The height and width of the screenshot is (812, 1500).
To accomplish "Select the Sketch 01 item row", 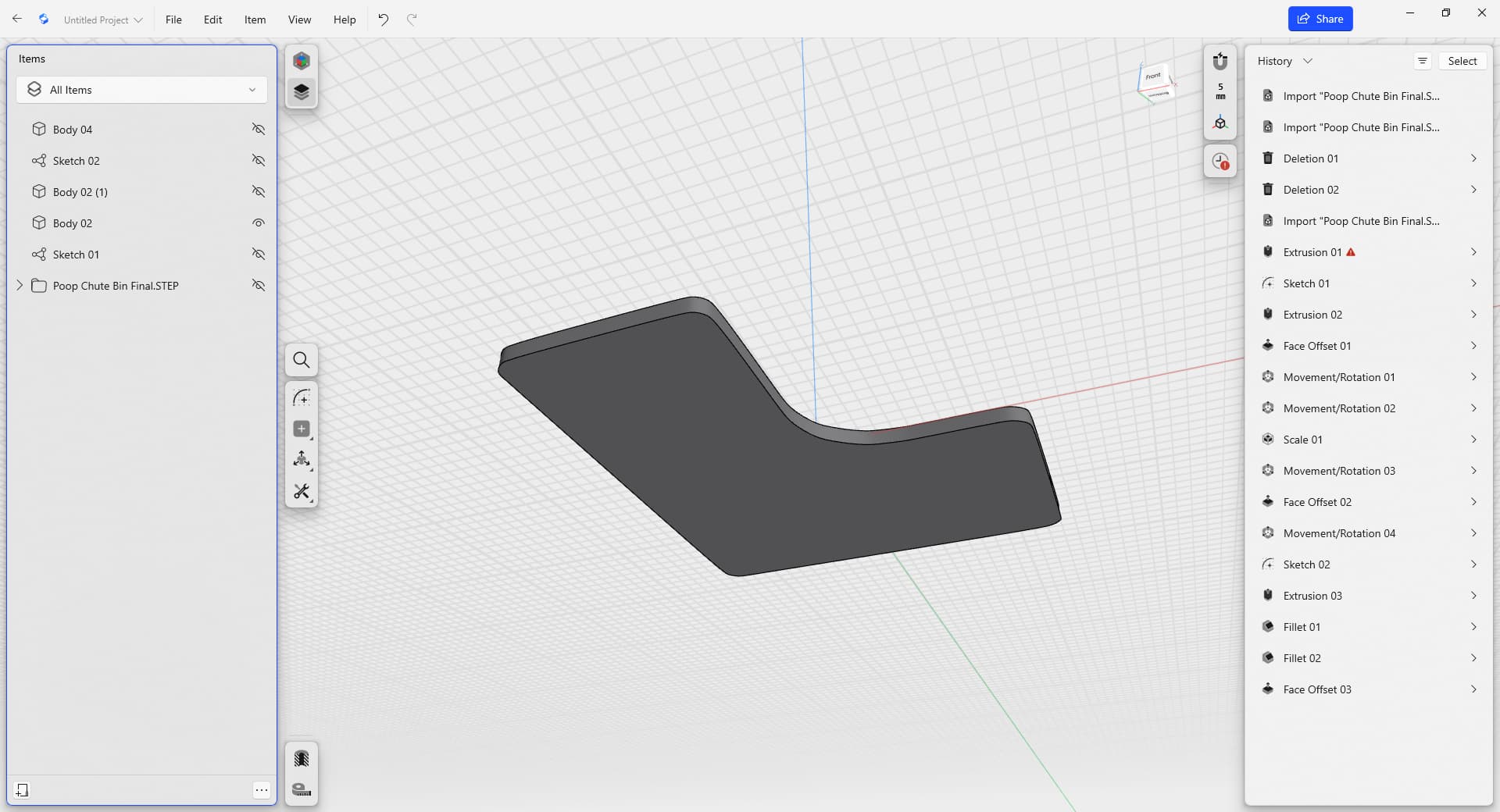I will [x=141, y=254].
